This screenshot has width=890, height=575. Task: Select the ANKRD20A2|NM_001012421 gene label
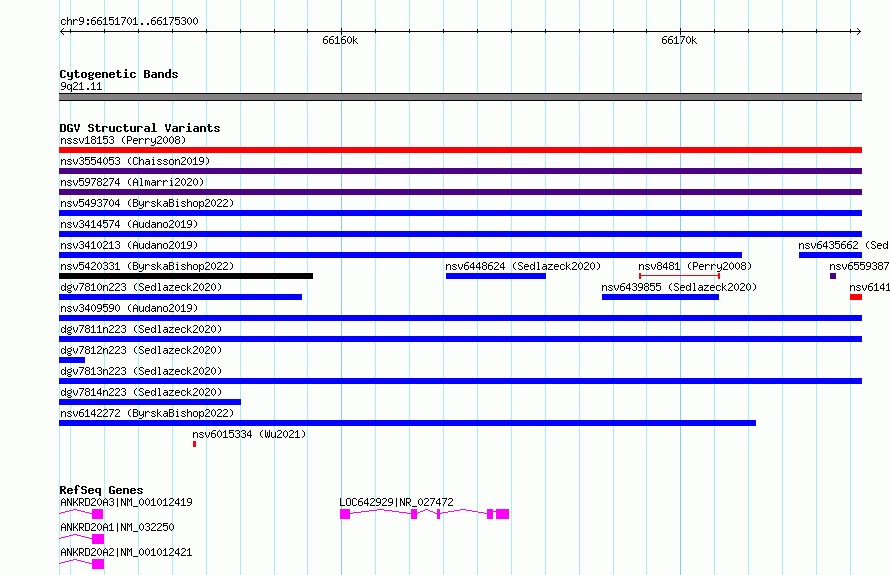coord(126,552)
